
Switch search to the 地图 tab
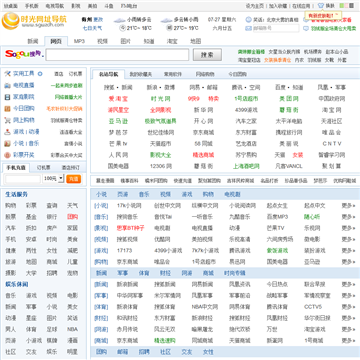(x=196, y=41)
